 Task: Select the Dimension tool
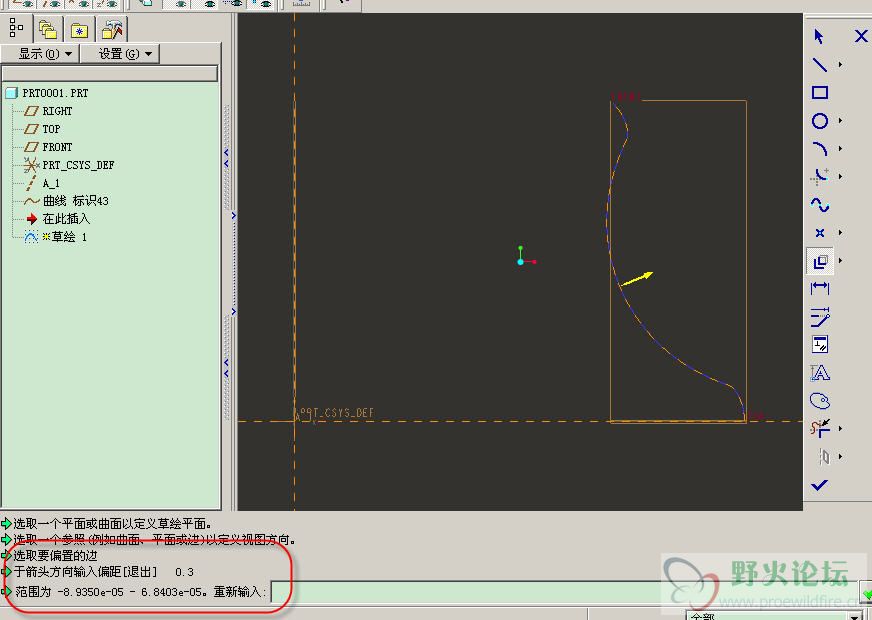[820, 288]
